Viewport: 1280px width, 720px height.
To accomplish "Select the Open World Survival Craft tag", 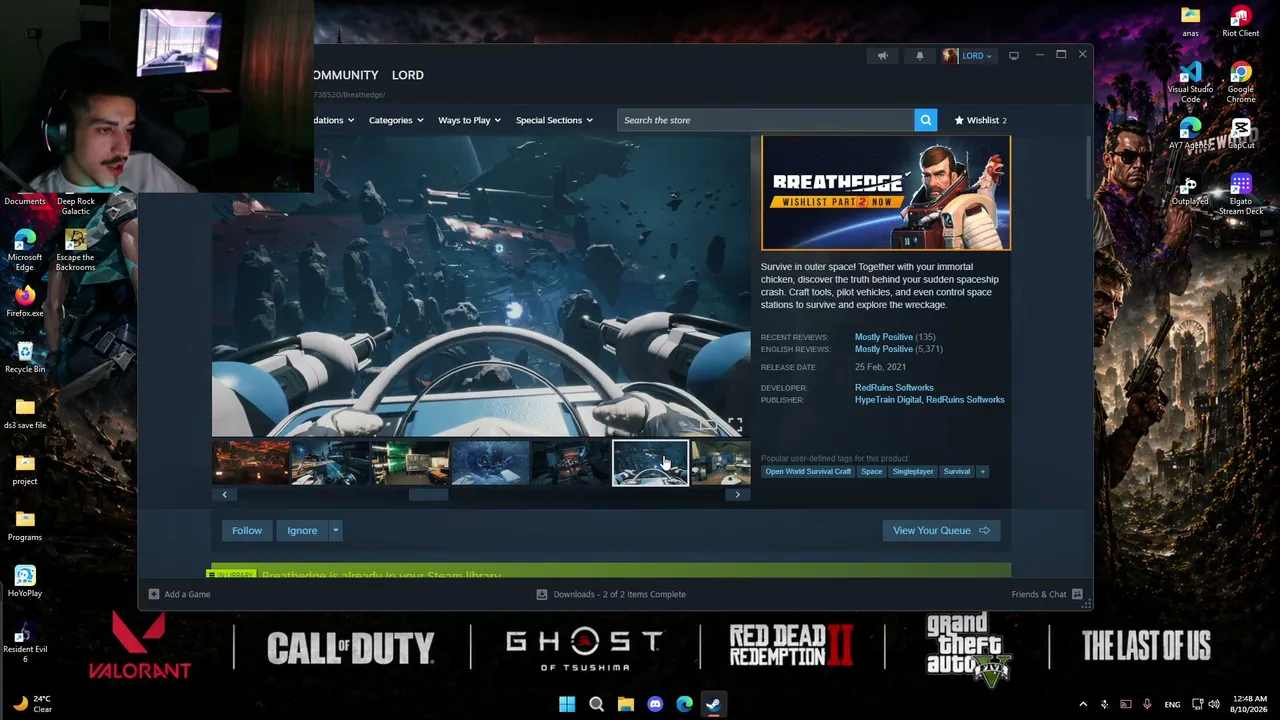I will [x=808, y=472].
